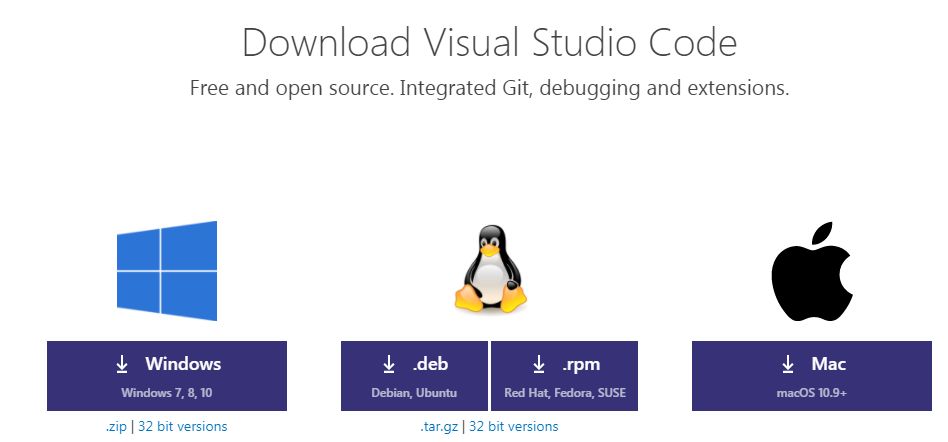This screenshot has width=948, height=442.
Task: Click the Linux Tux penguin logo
Action: (490, 268)
